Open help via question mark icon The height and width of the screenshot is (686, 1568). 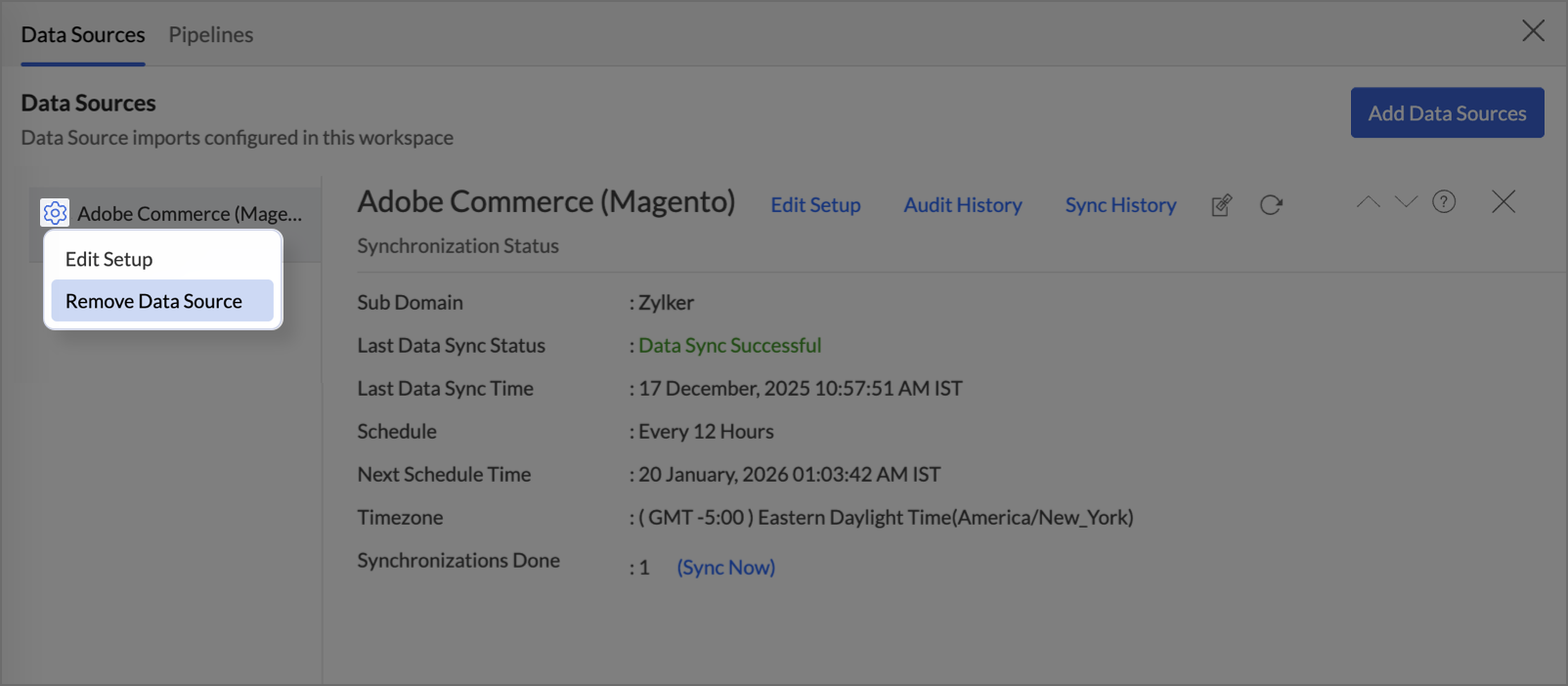[1444, 202]
